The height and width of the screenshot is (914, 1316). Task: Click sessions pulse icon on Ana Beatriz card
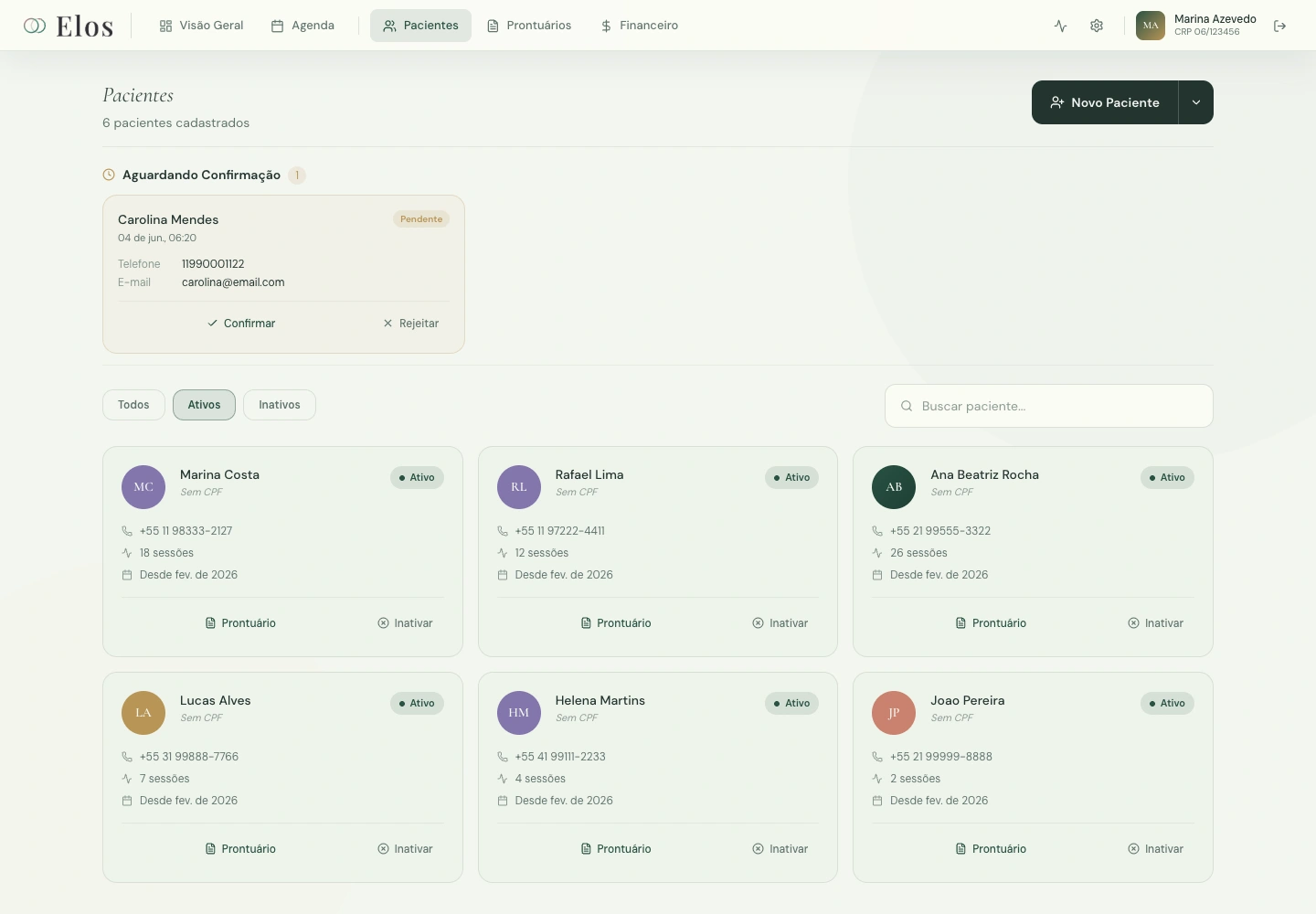877,553
